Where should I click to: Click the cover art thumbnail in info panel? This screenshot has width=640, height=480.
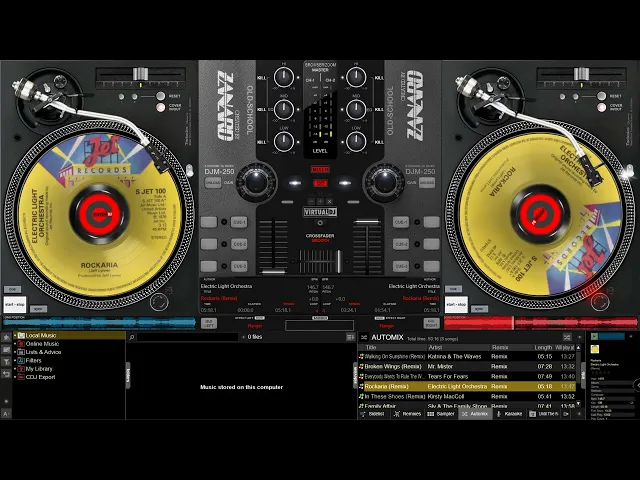pyautogui.click(x=595, y=349)
